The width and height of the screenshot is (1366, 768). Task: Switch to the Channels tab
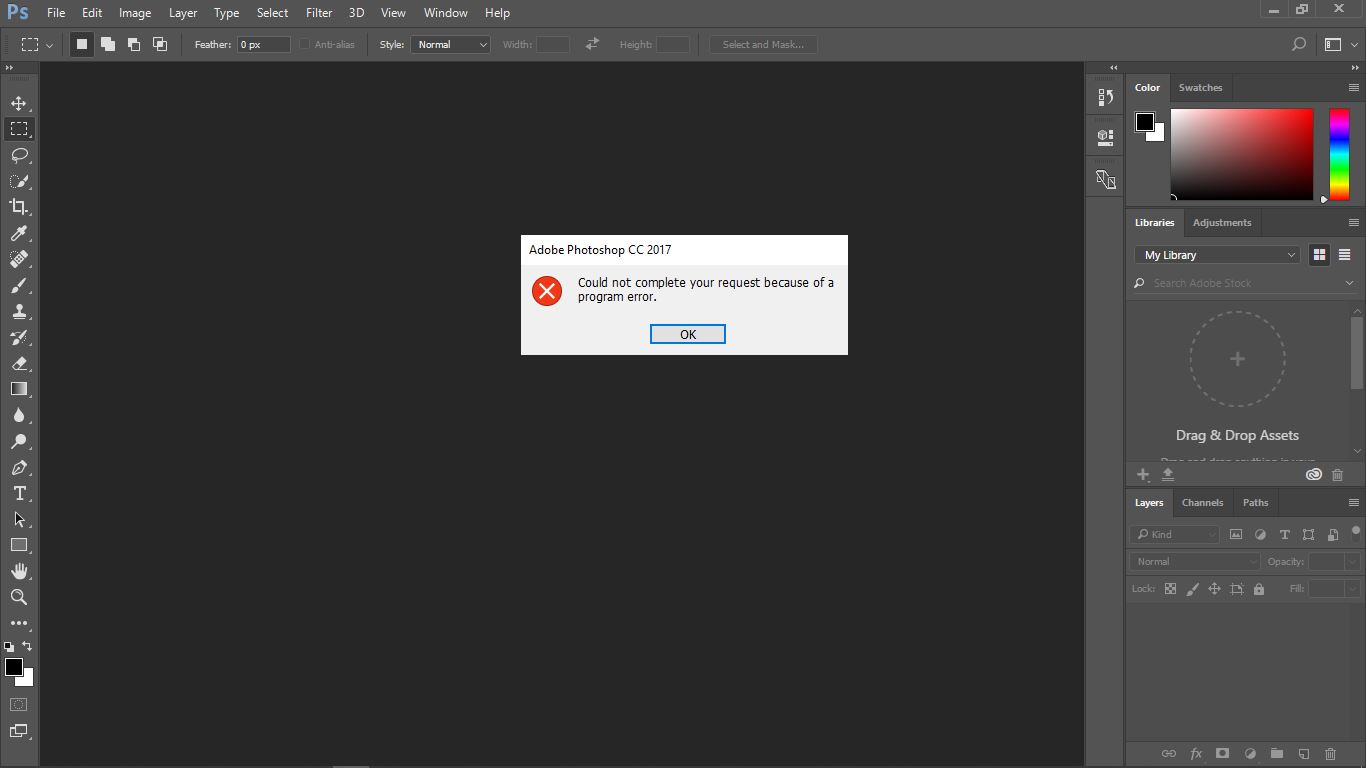coord(1202,502)
